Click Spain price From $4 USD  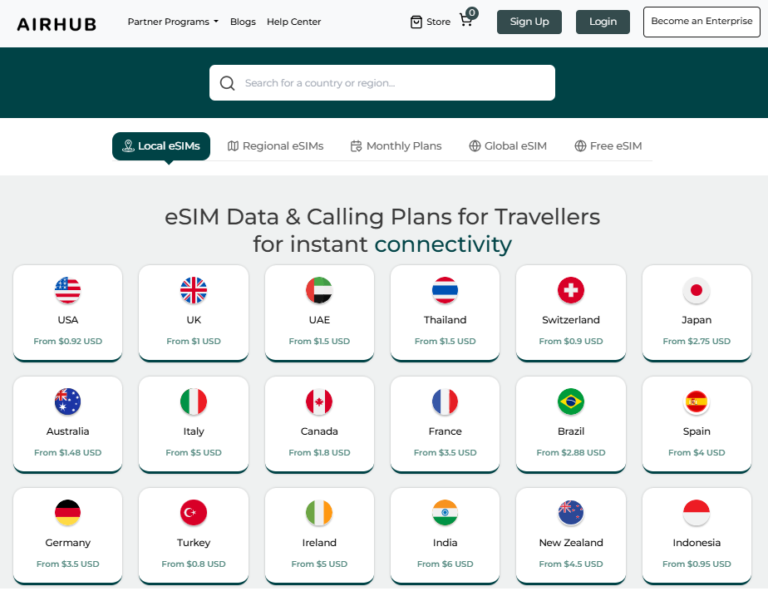[x=696, y=453]
